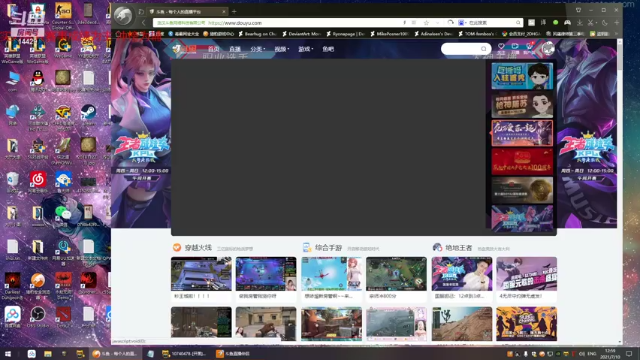640x360 pixels.
Task: Open NetEase Cloud Music desktop icon
Action: pyautogui.click(x=38, y=180)
